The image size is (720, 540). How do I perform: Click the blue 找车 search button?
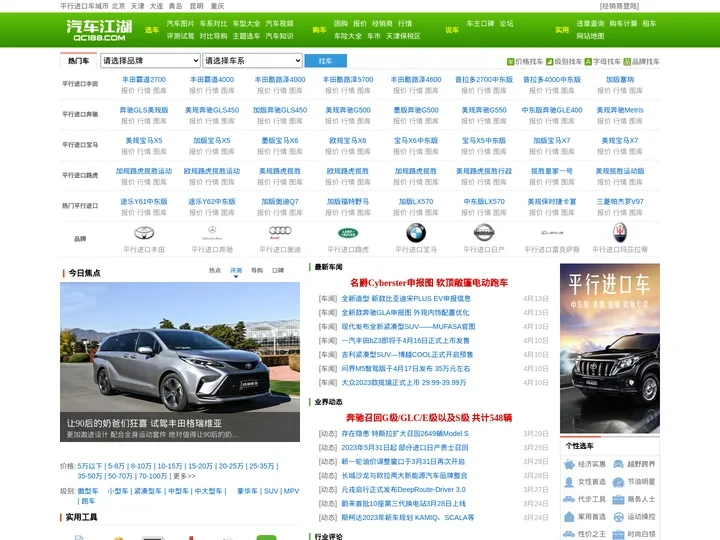[x=326, y=61]
